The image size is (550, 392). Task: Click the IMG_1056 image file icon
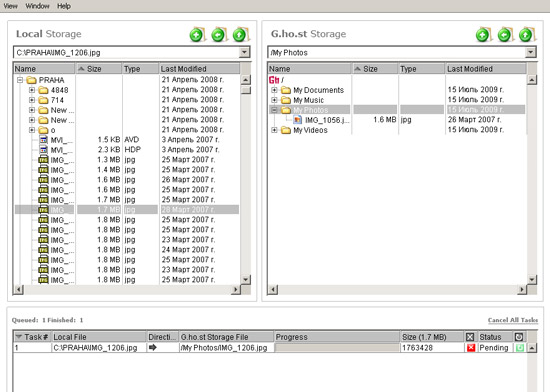(x=297, y=120)
